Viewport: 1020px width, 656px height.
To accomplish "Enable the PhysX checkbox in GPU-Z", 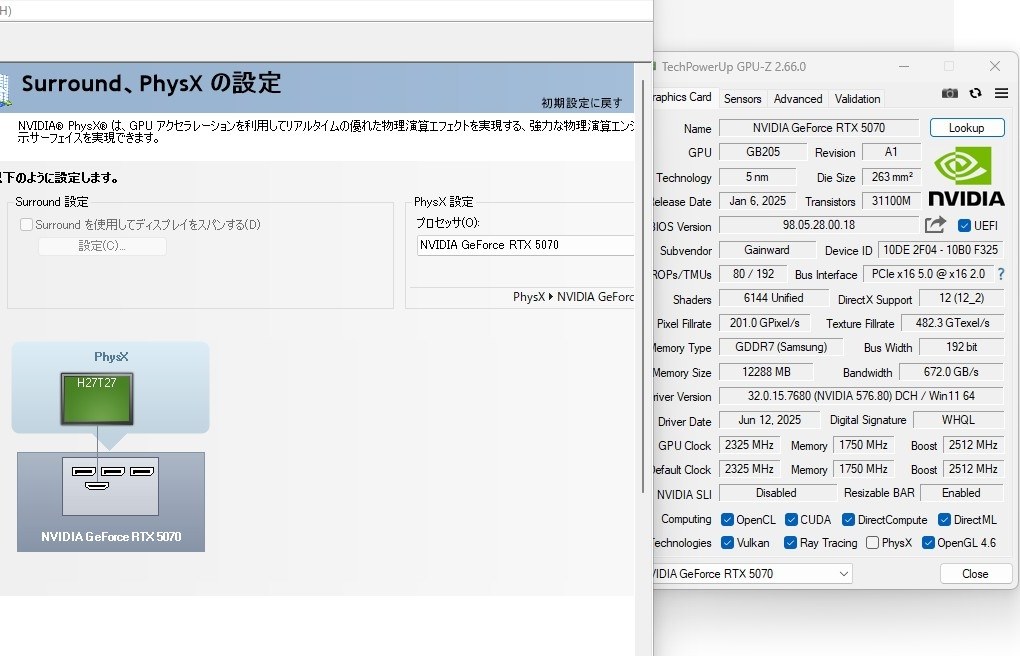I will 873,543.
